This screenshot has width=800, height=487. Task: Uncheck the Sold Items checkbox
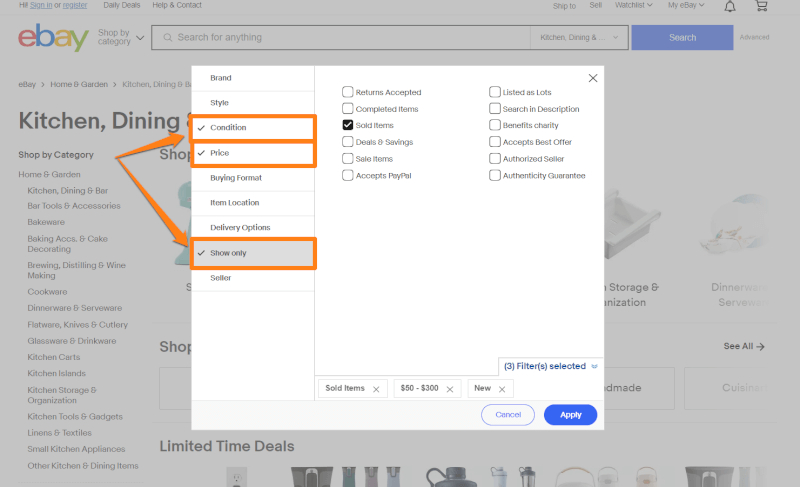tap(348, 125)
